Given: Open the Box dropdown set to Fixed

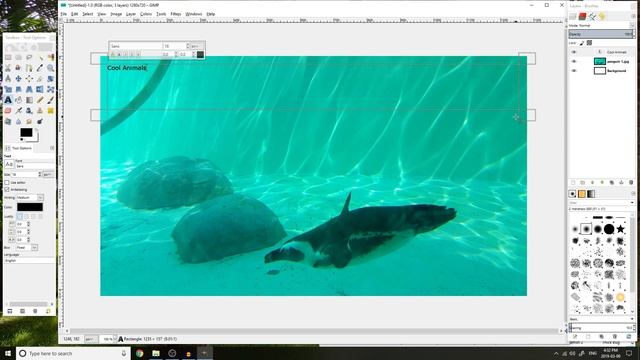Looking at the screenshot, I should 27,247.
